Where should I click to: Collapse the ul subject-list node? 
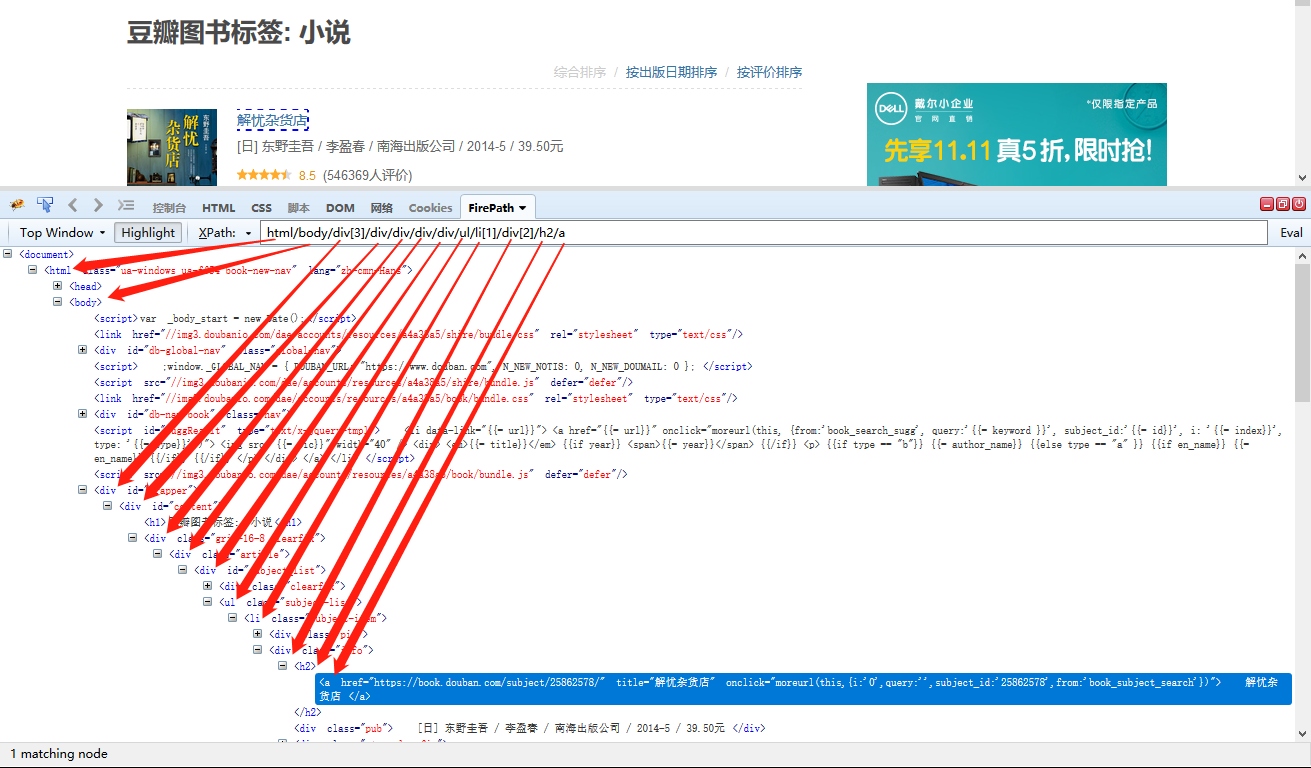coord(208,602)
